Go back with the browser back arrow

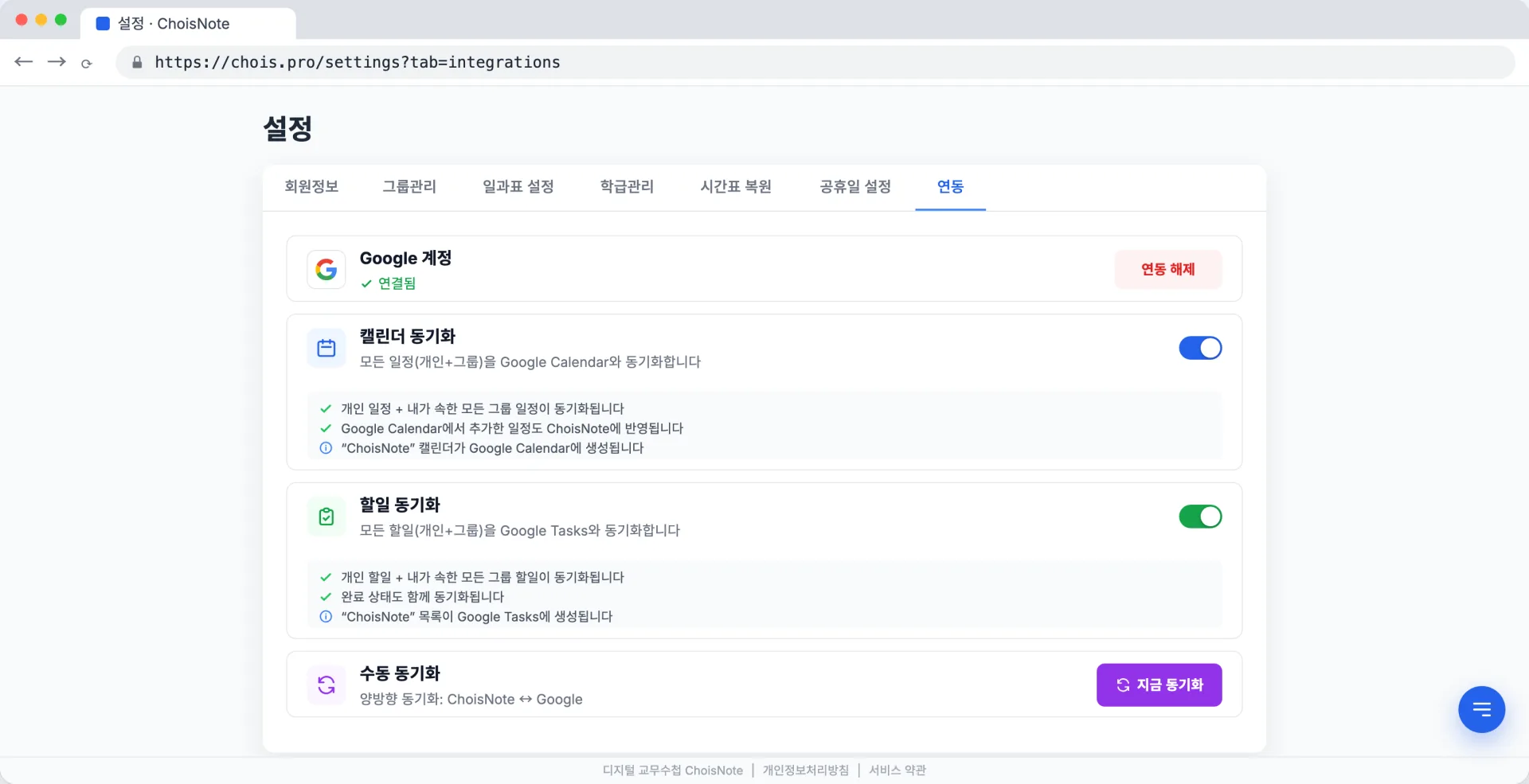coord(24,62)
